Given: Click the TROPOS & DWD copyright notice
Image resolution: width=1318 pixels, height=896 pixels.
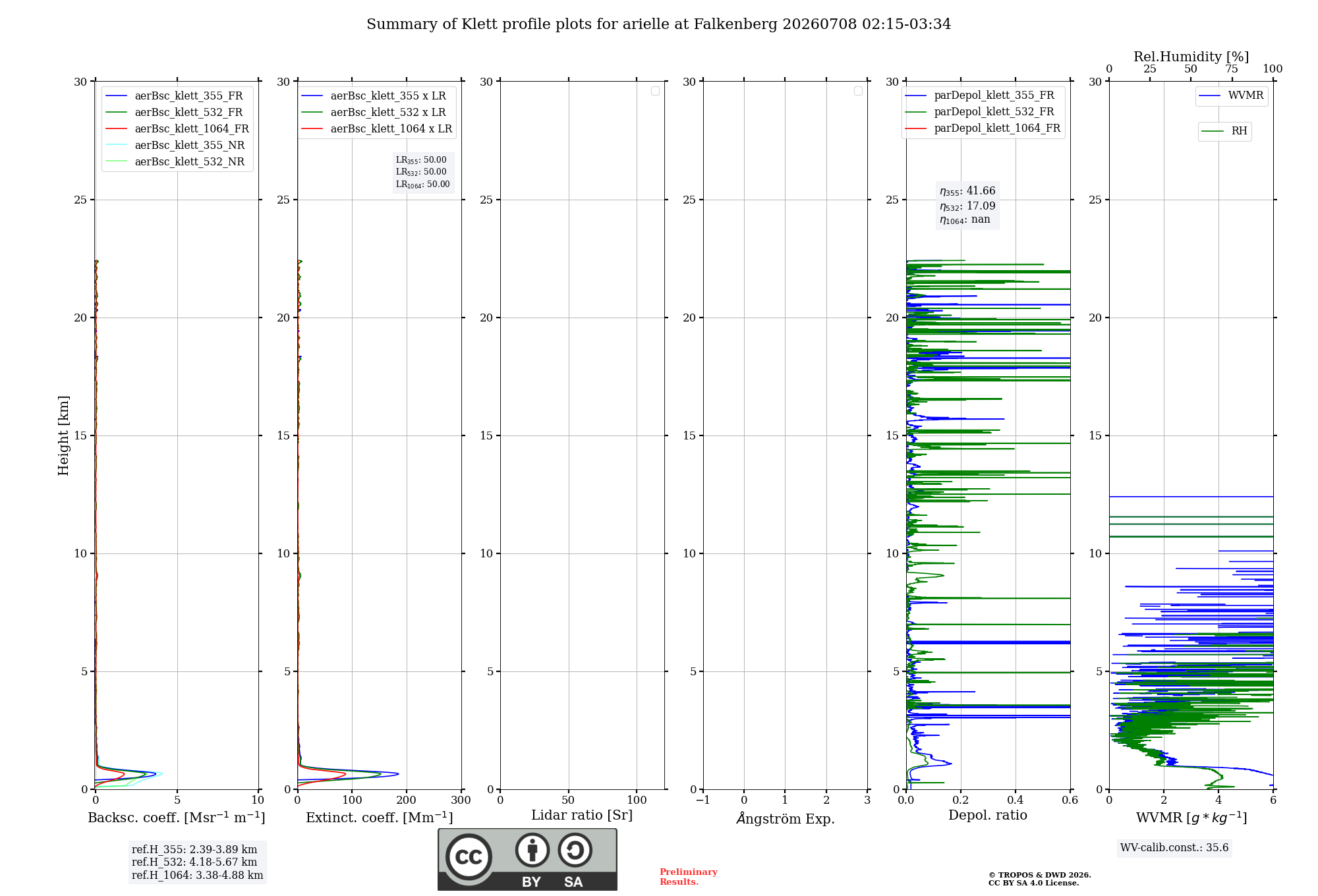Looking at the screenshot, I should point(1039,879).
